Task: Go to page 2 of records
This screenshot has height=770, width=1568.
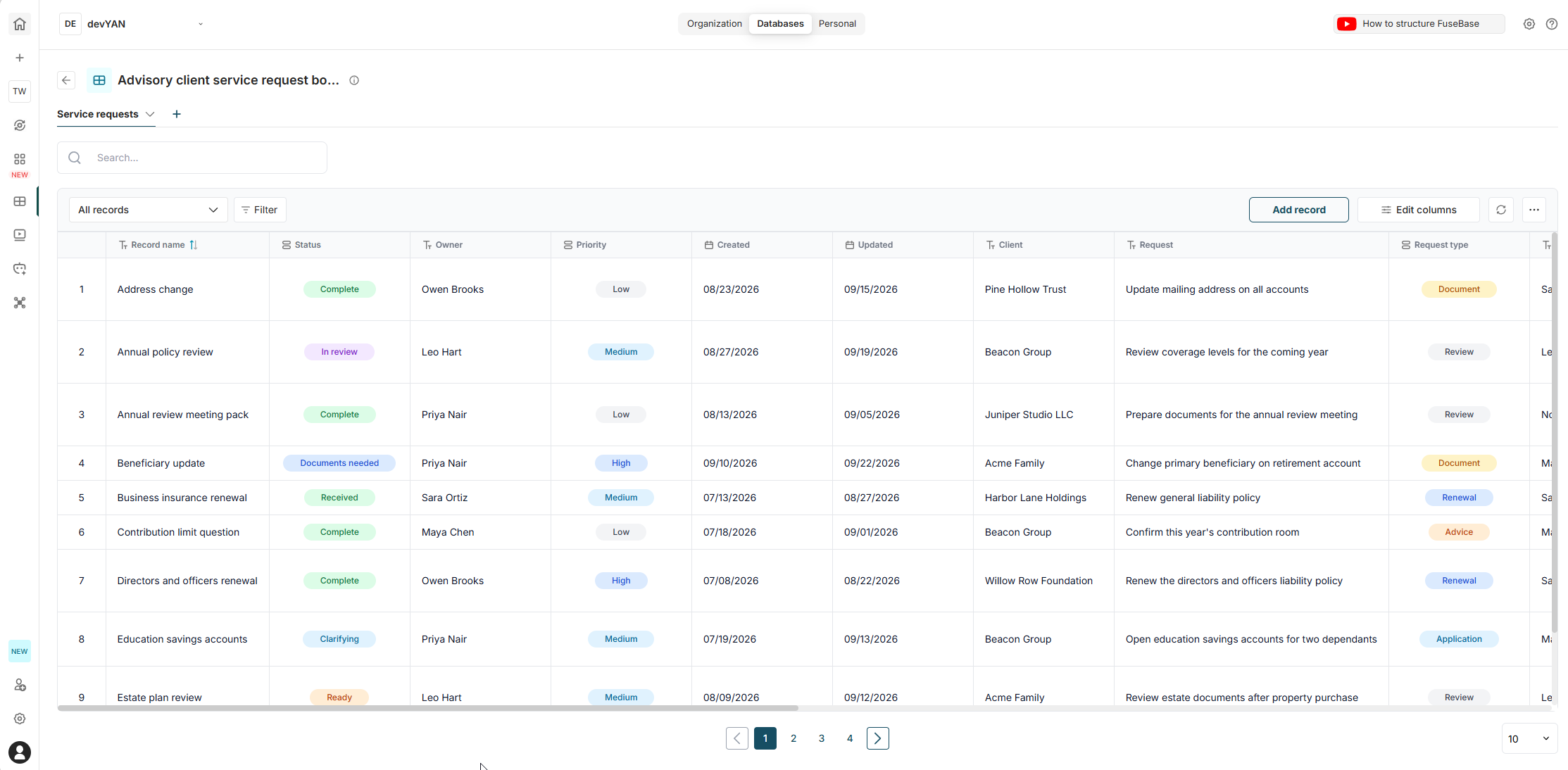Action: [x=794, y=738]
